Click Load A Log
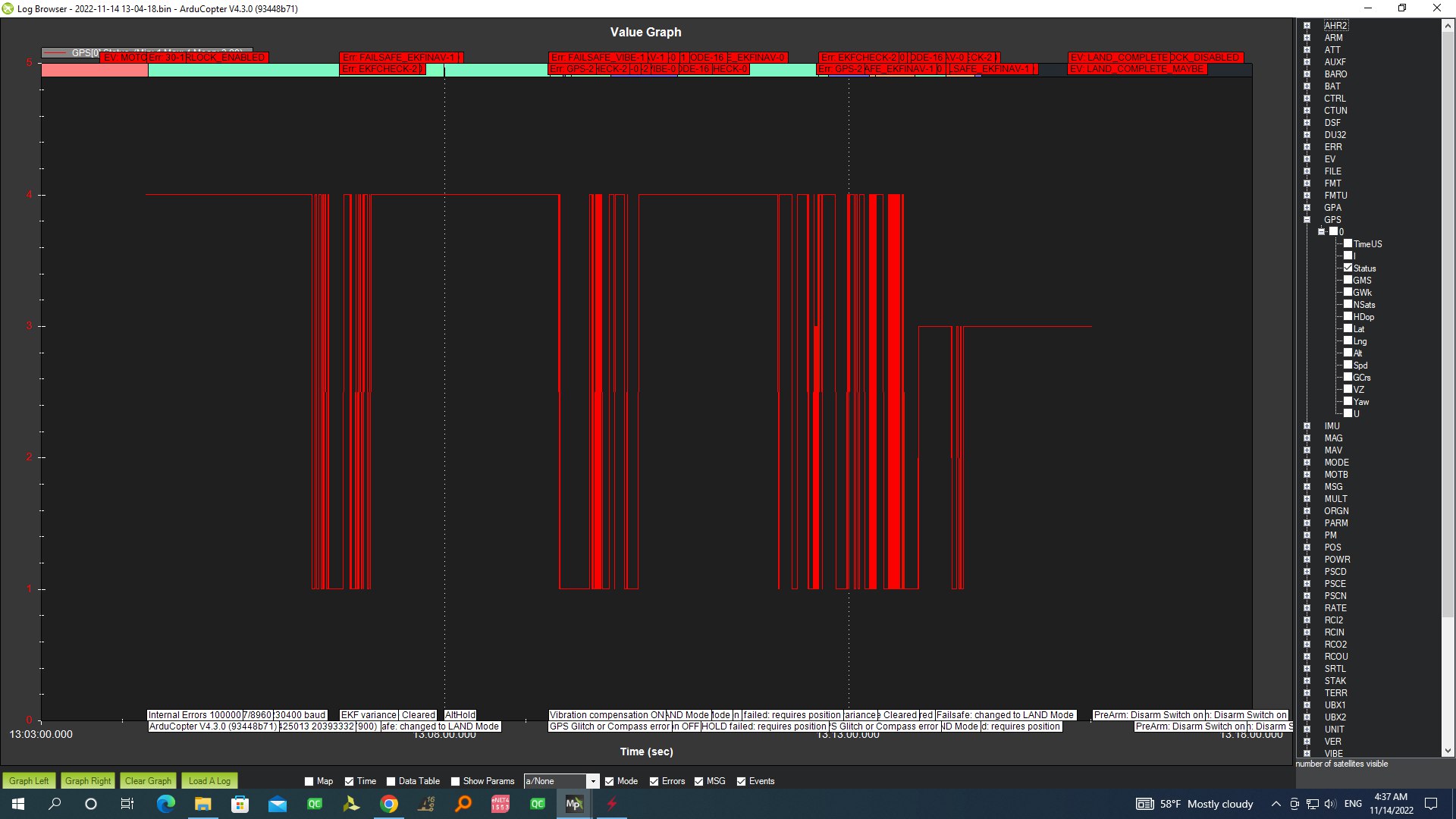Viewport: 1456px width, 819px height. [209, 781]
